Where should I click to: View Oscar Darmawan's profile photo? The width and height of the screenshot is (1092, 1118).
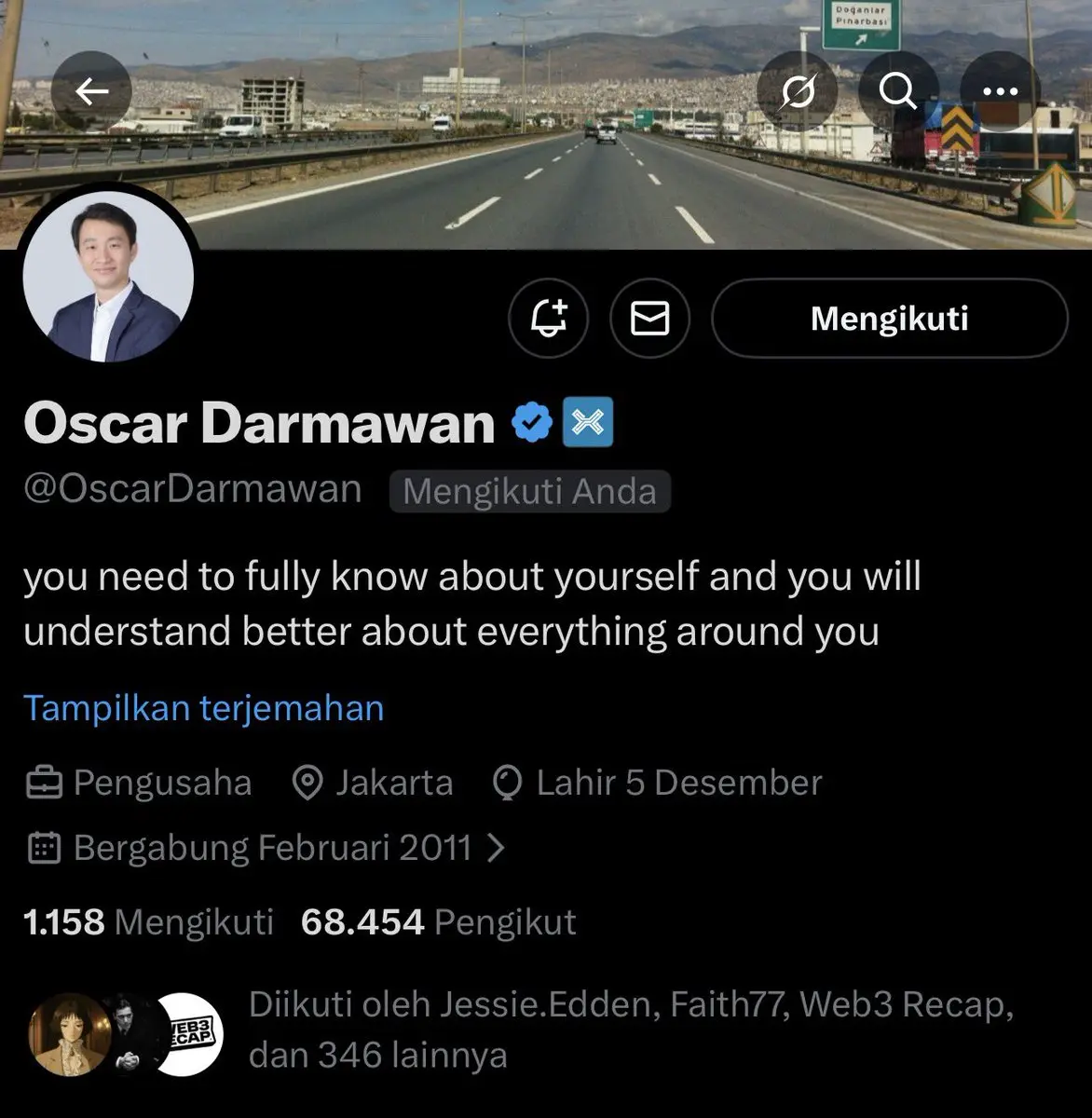[108, 277]
